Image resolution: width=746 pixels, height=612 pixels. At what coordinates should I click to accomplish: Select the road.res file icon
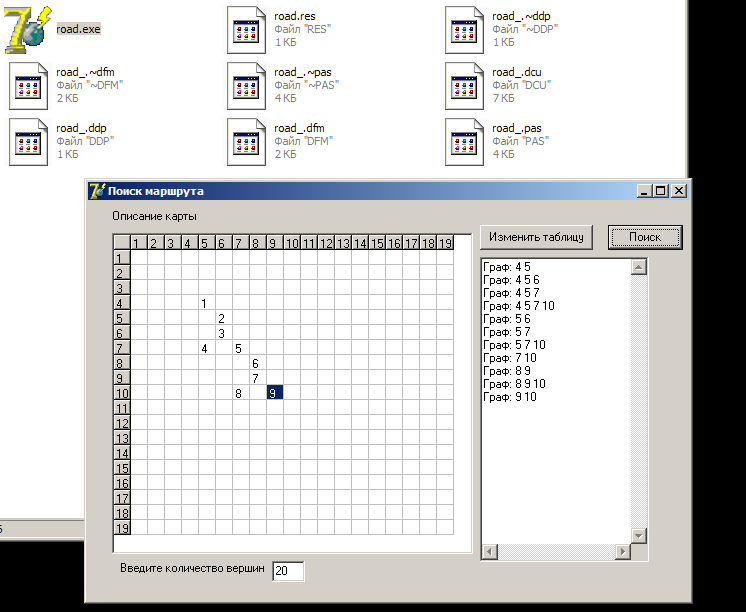[246, 30]
